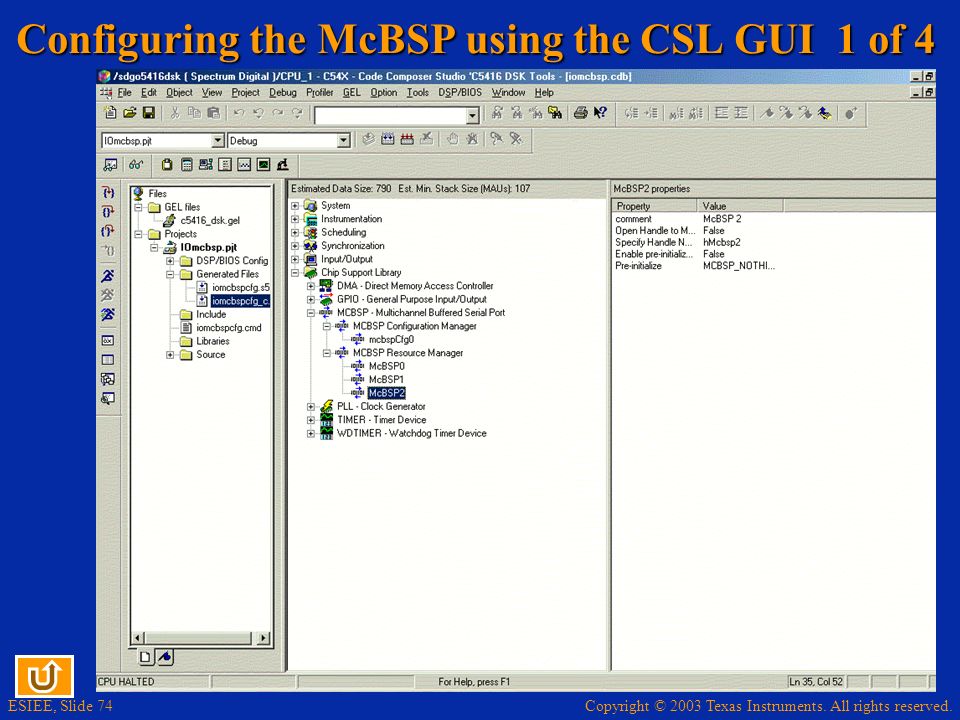The height and width of the screenshot is (720, 960).
Task: Select mcbspCfg0 configuration object
Action: 391,339
